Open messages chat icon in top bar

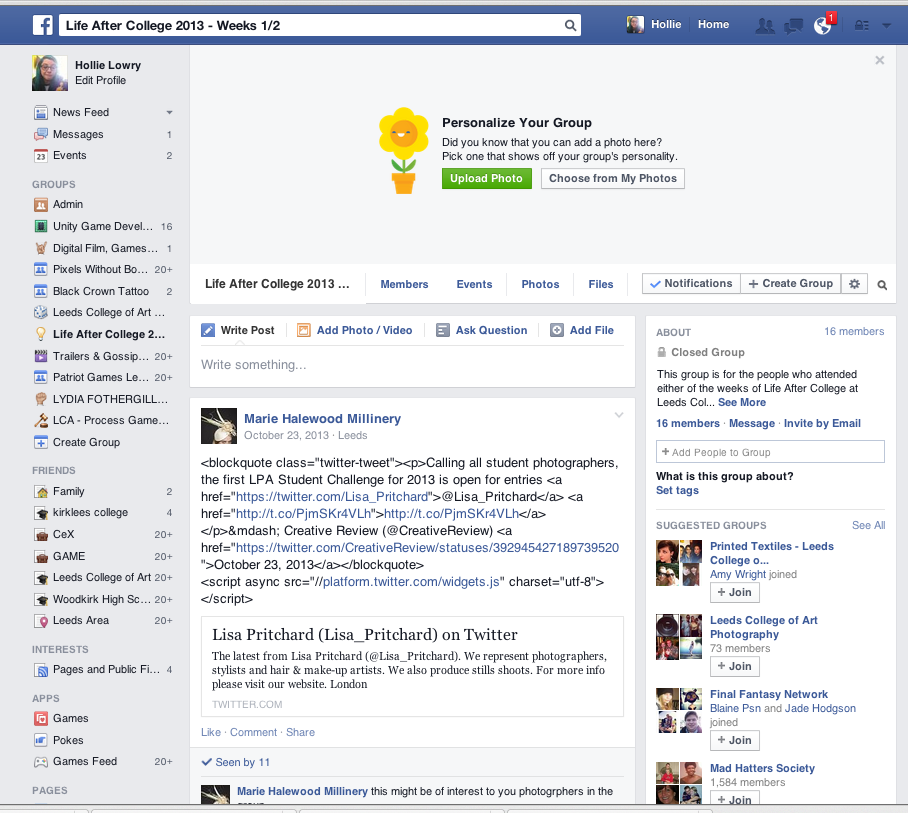[793, 25]
